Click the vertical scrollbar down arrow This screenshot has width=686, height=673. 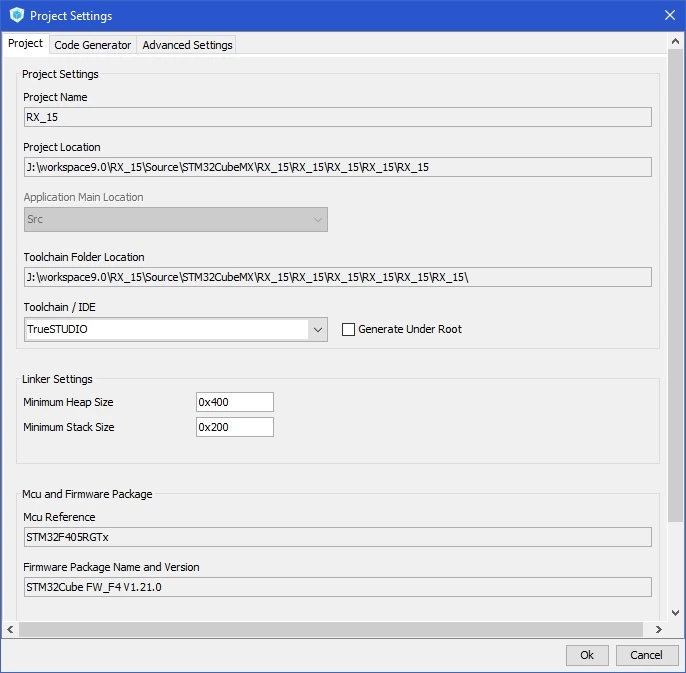[675, 613]
